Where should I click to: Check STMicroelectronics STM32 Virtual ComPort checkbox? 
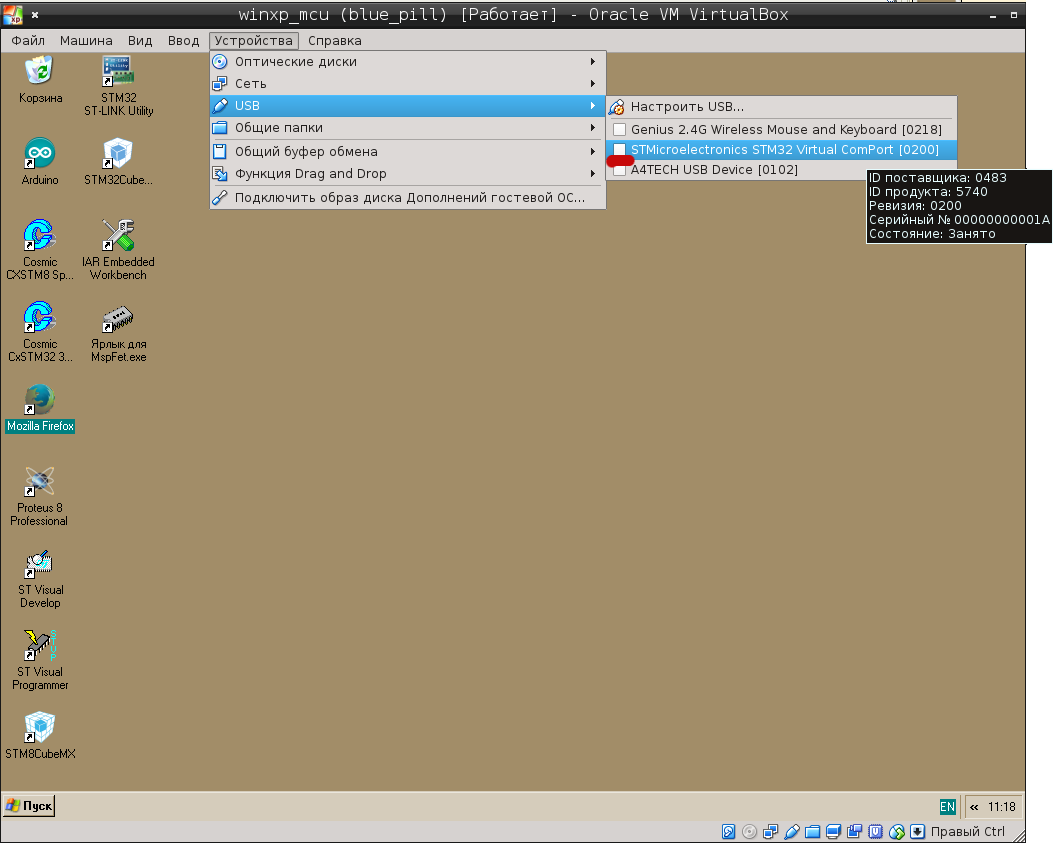coord(619,149)
